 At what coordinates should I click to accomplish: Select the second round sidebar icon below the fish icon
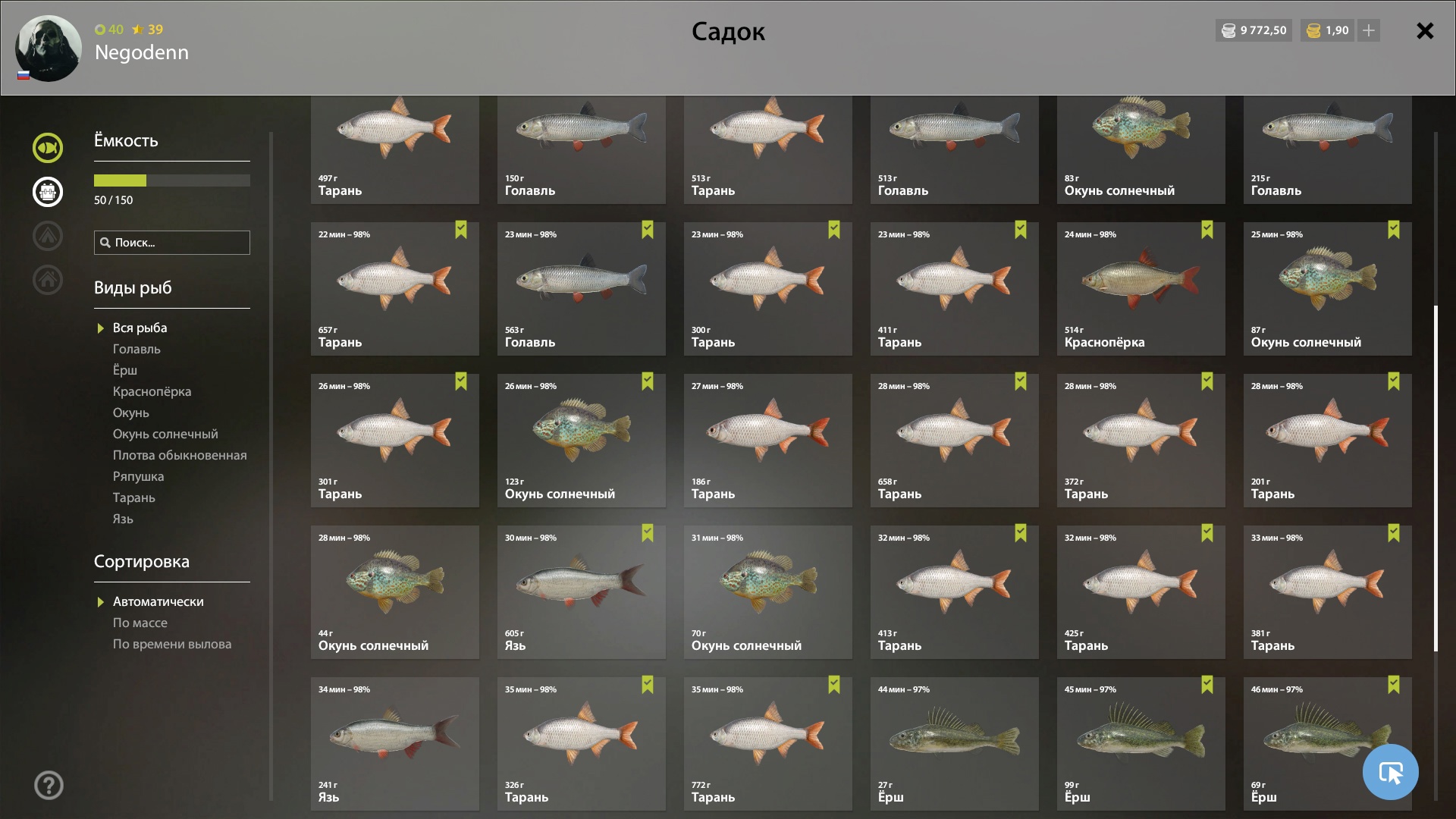[x=47, y=192]
